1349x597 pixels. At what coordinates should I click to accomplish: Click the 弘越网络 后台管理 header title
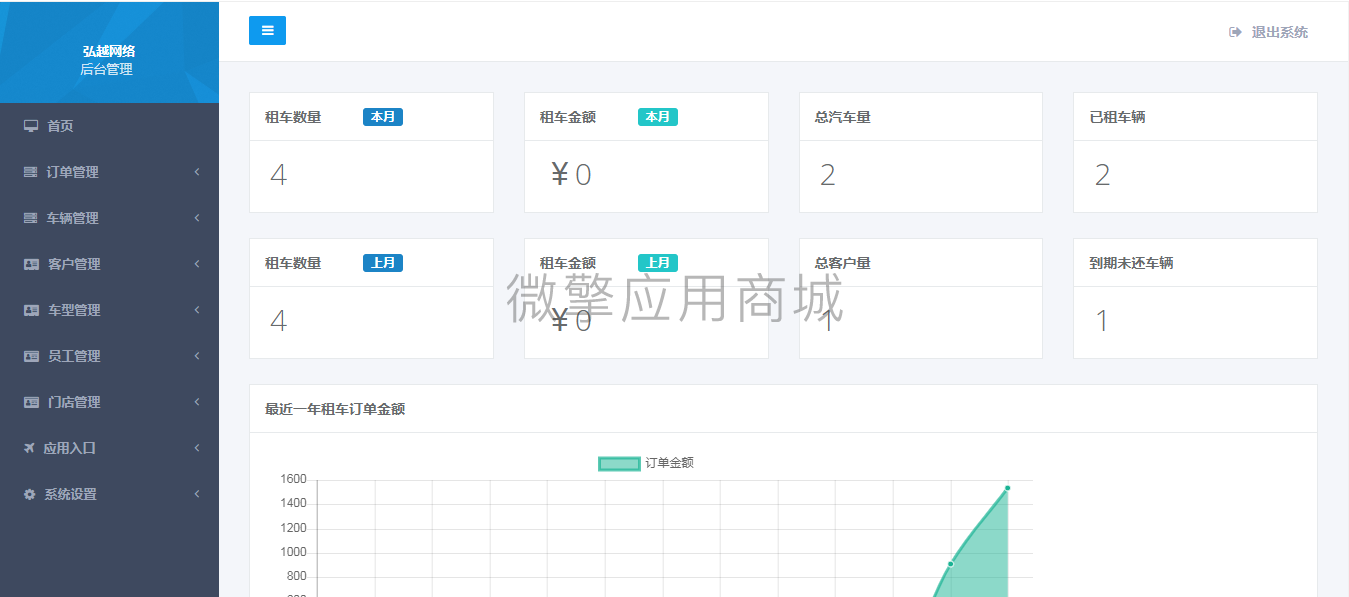108,60
